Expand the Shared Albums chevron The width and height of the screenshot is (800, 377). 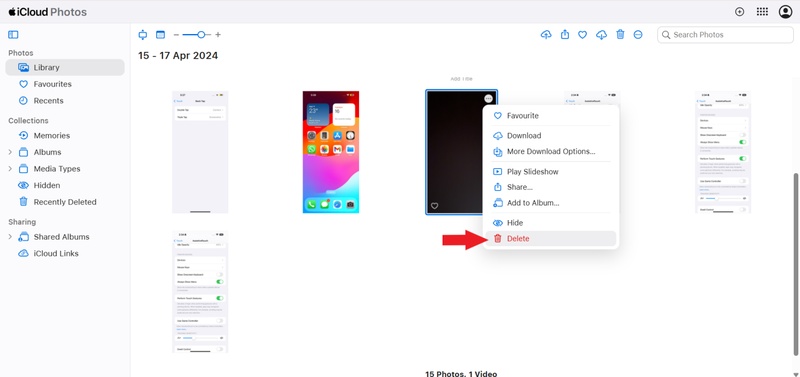[x=10, y=237]
